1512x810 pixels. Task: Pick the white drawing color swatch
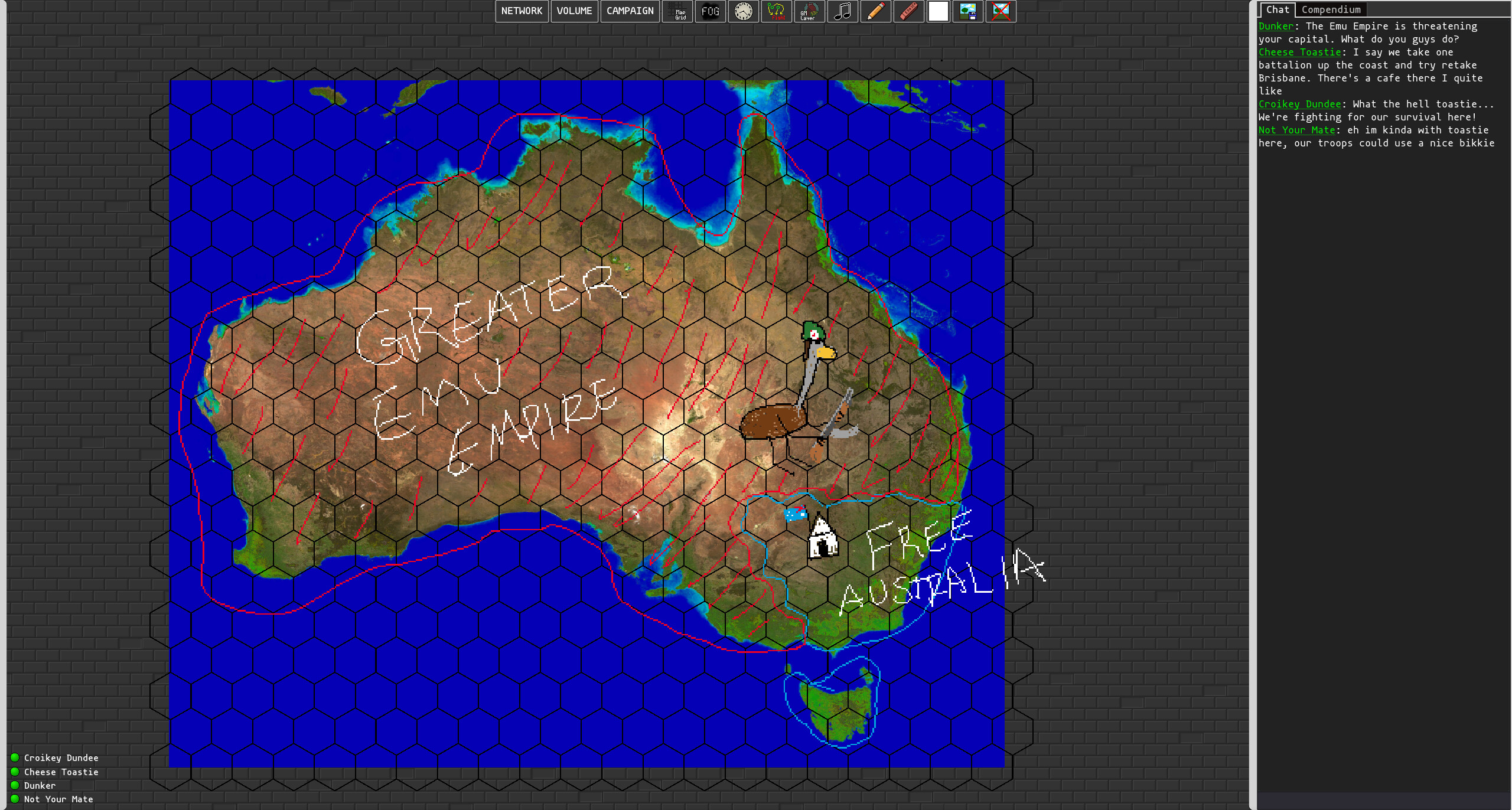[939, 11]
